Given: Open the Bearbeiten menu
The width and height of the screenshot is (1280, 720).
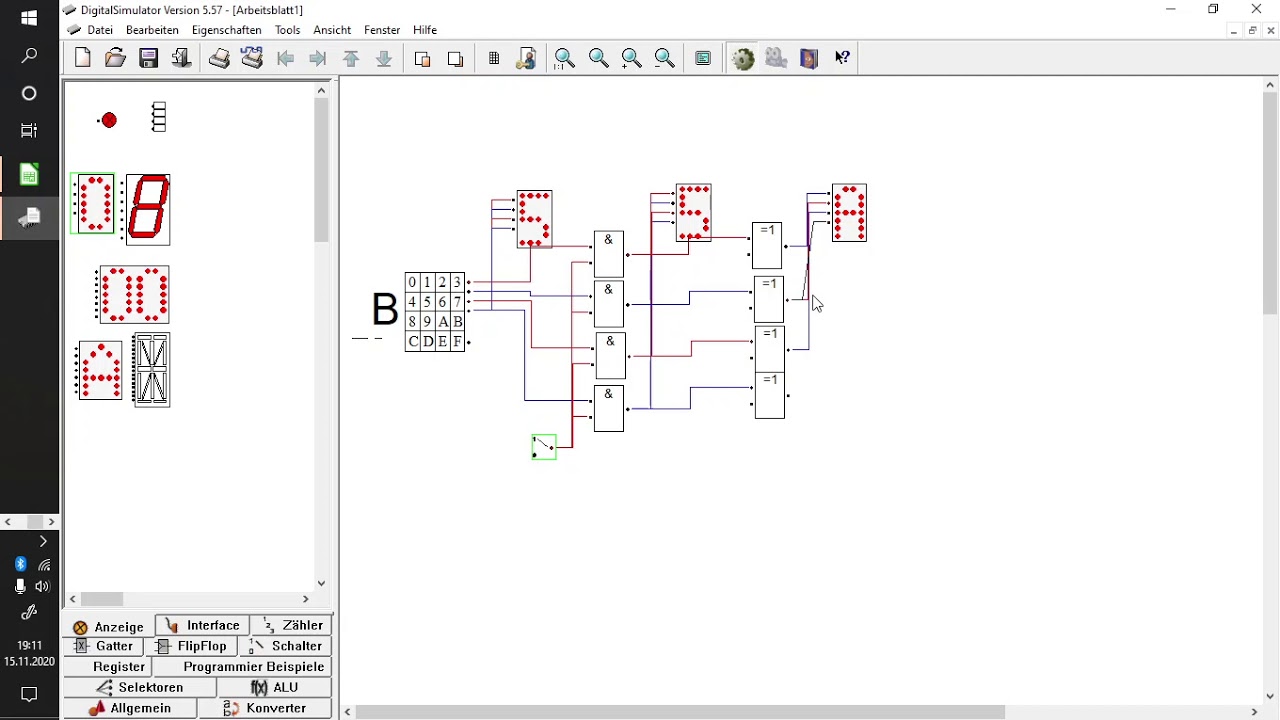Looking at the screenshot, I should 152,30.
